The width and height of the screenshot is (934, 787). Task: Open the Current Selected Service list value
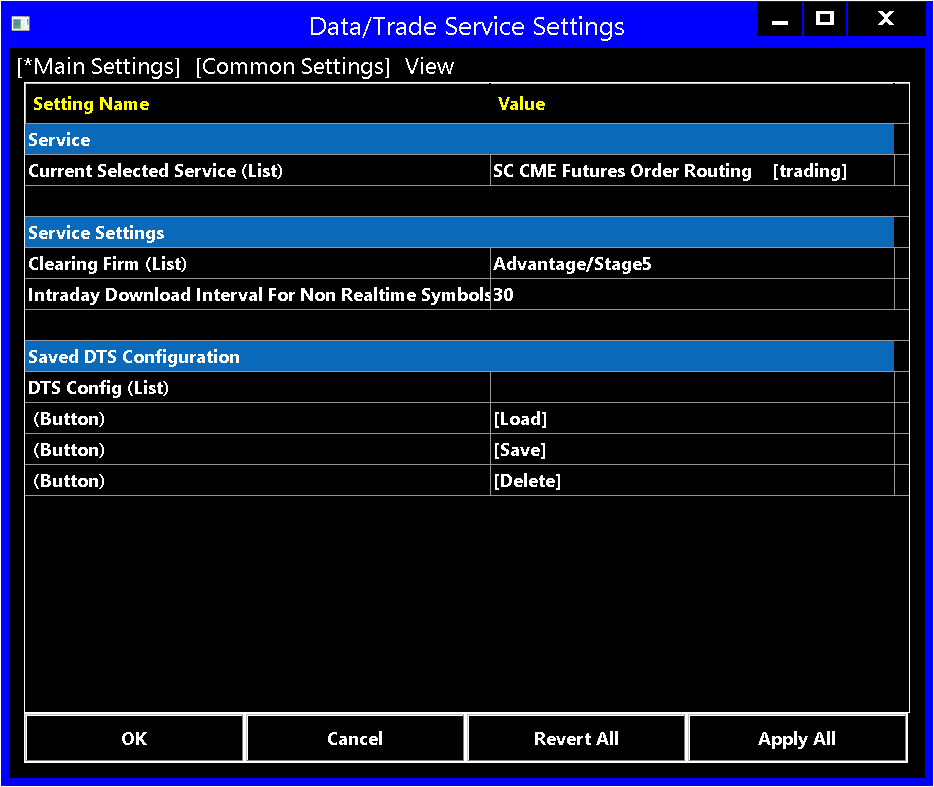692,170
